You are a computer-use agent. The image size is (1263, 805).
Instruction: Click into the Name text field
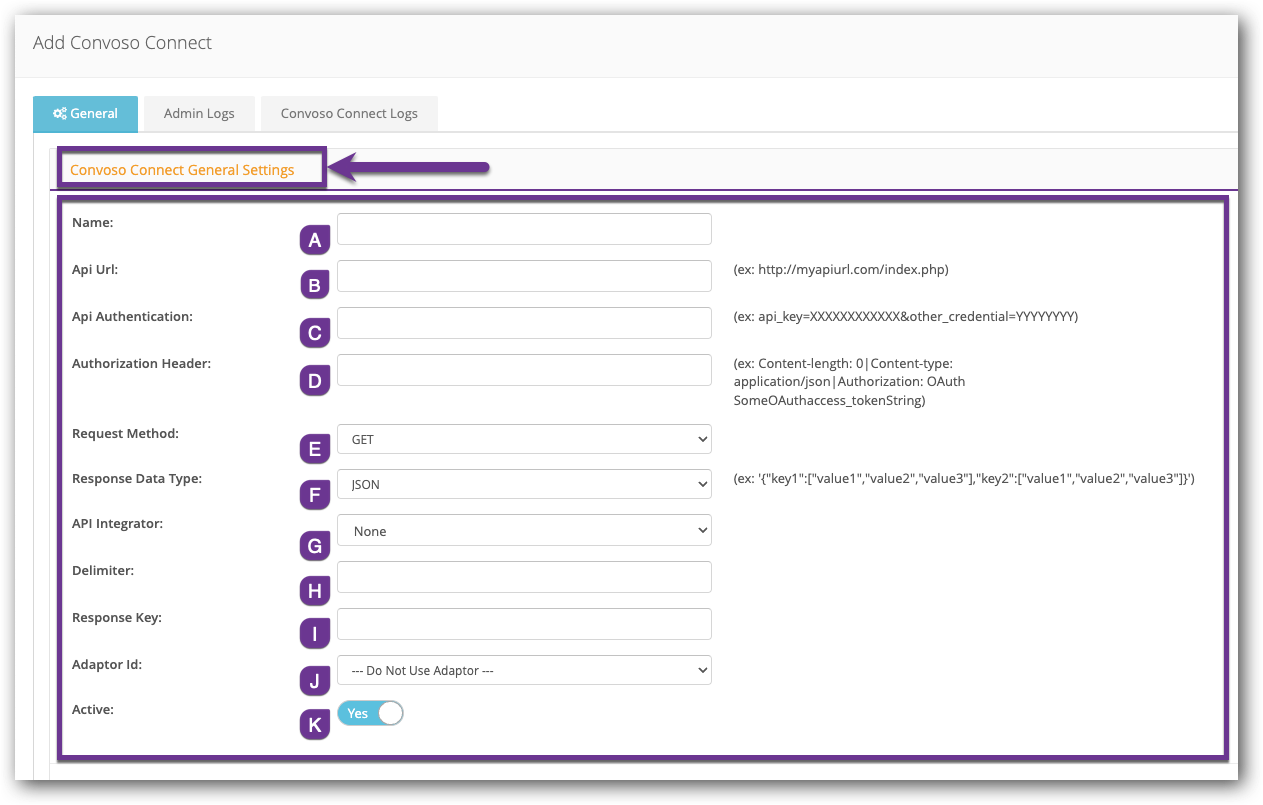pos(524,229)
